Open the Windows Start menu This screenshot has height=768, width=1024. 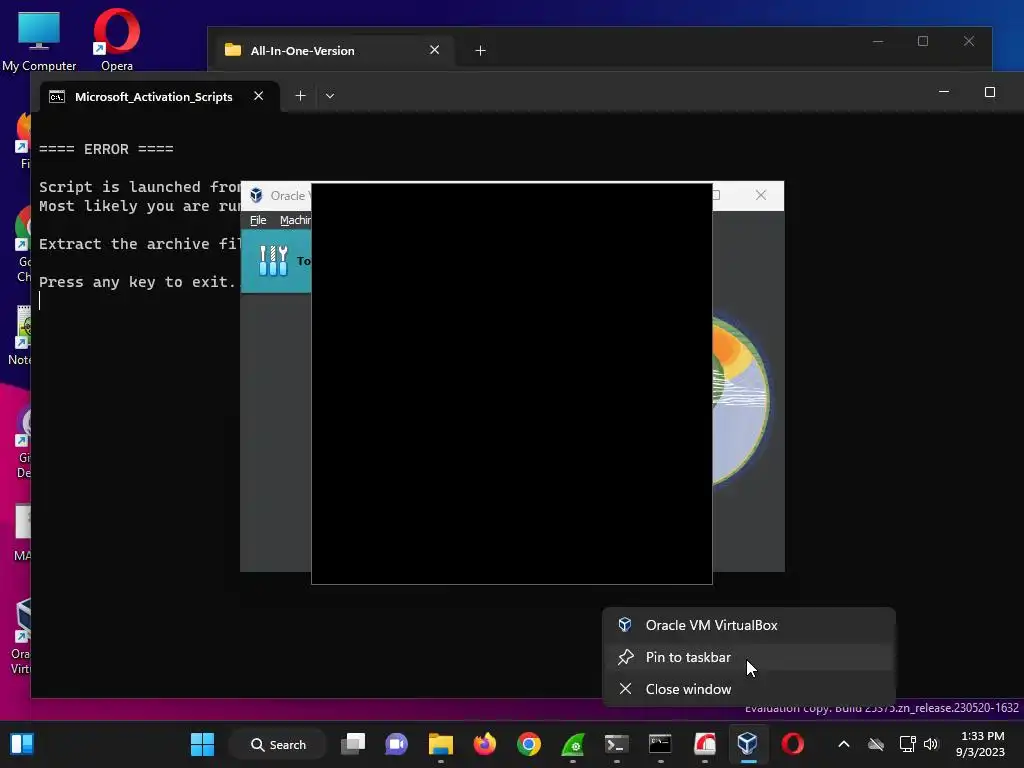202,744
